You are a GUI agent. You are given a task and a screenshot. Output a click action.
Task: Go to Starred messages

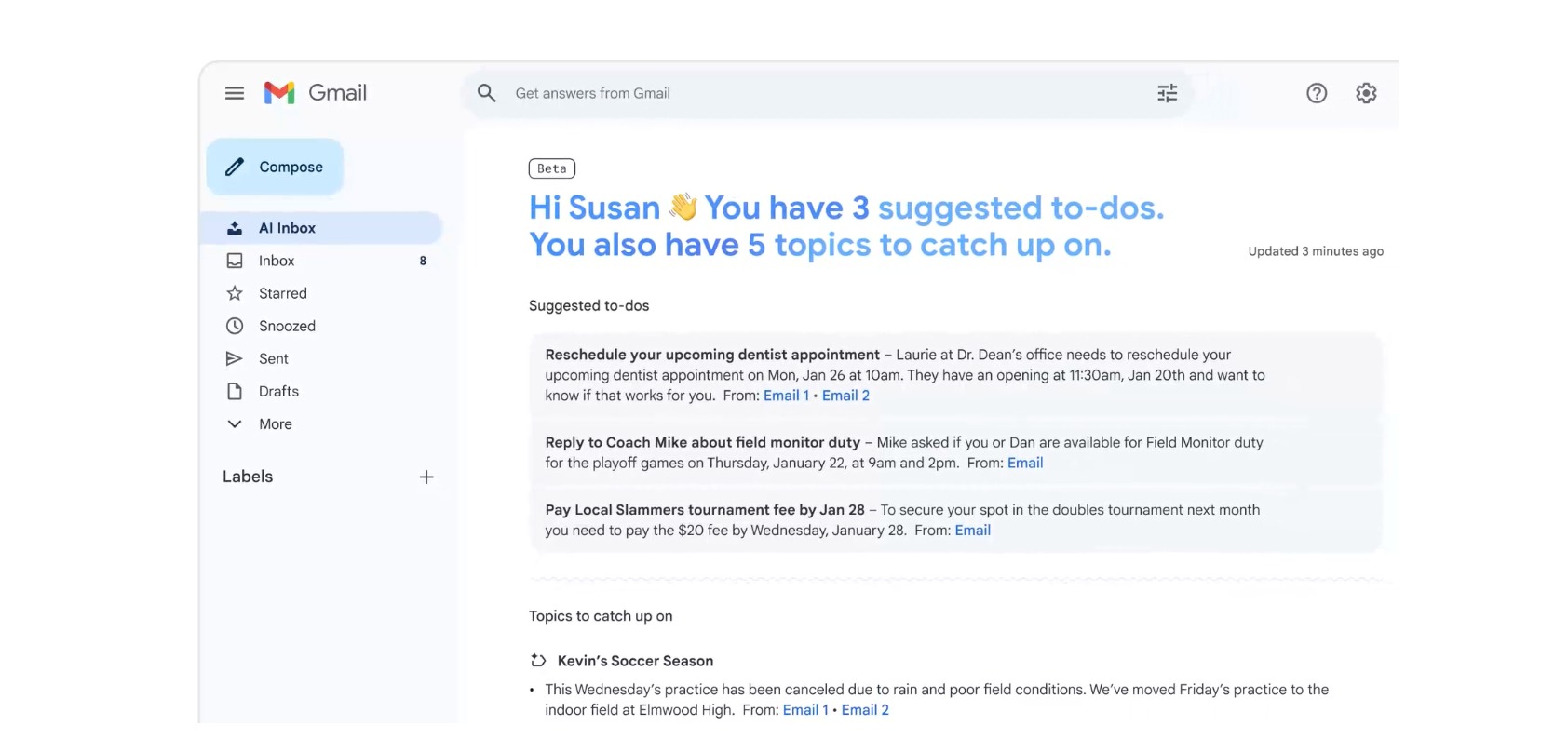pyautogui.click(x=282, y=293)
